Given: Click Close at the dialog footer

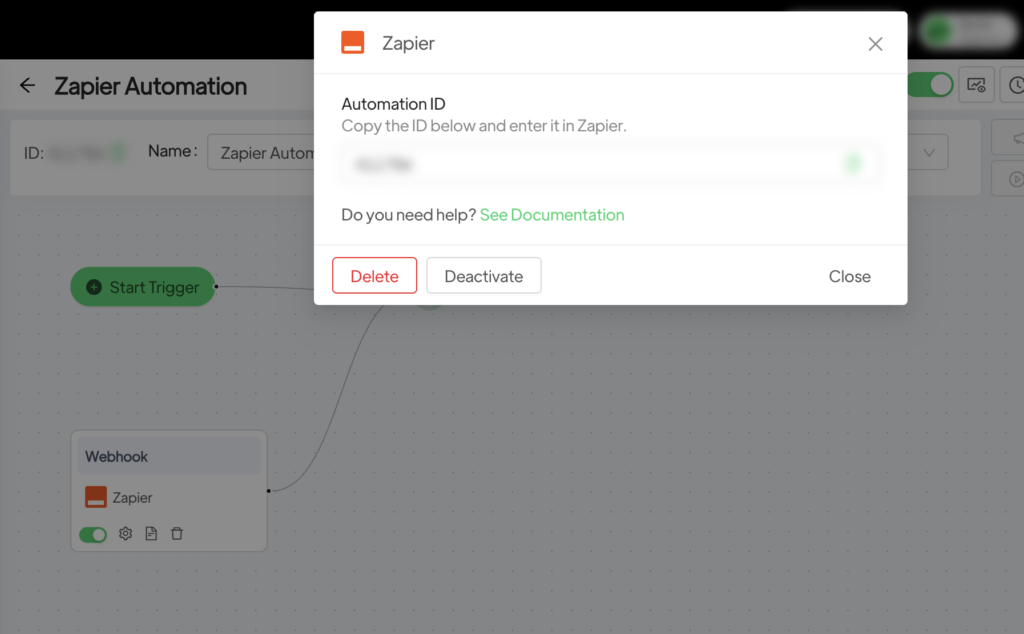Looking at the screenshot, I should [849, 276].
